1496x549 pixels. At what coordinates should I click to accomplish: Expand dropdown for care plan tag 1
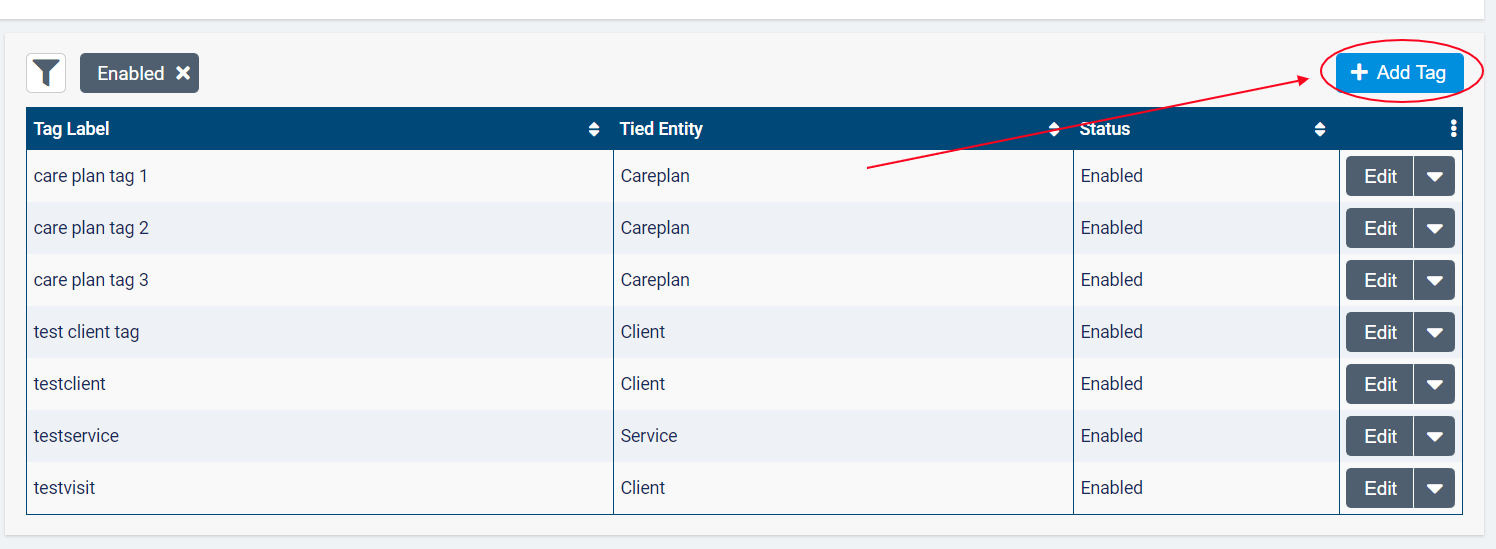pyautogui.click(x=1434, y=176)
